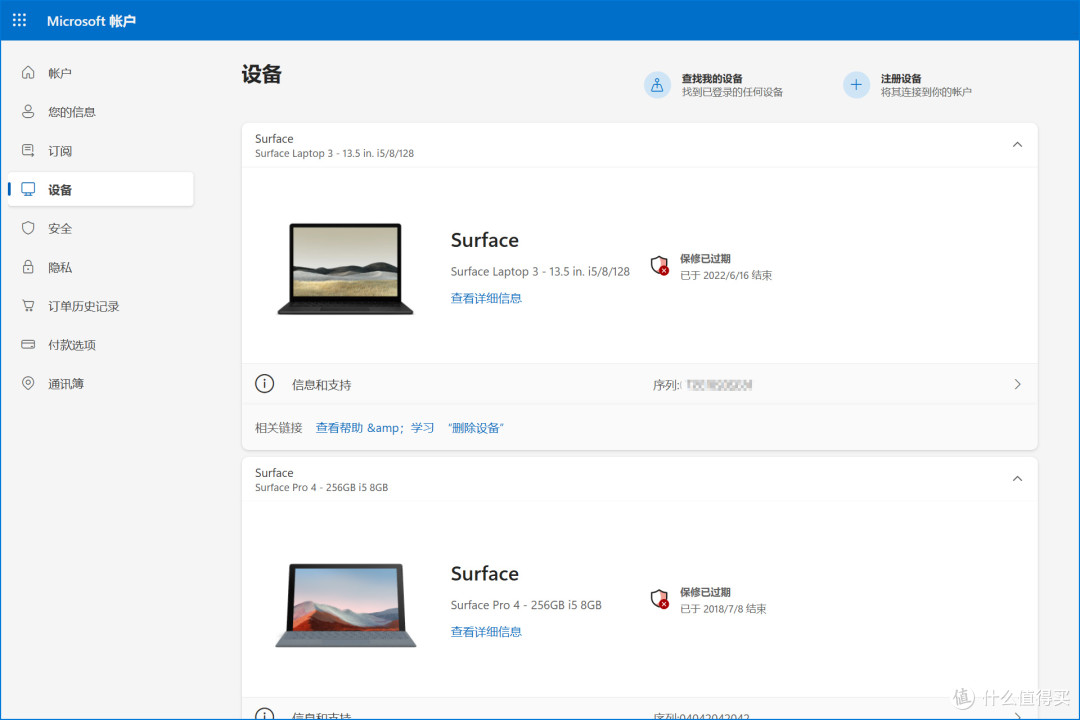Click the Surface Pro 4 product image
Viewport: 1080px width, 720px height.
(345, 605)
